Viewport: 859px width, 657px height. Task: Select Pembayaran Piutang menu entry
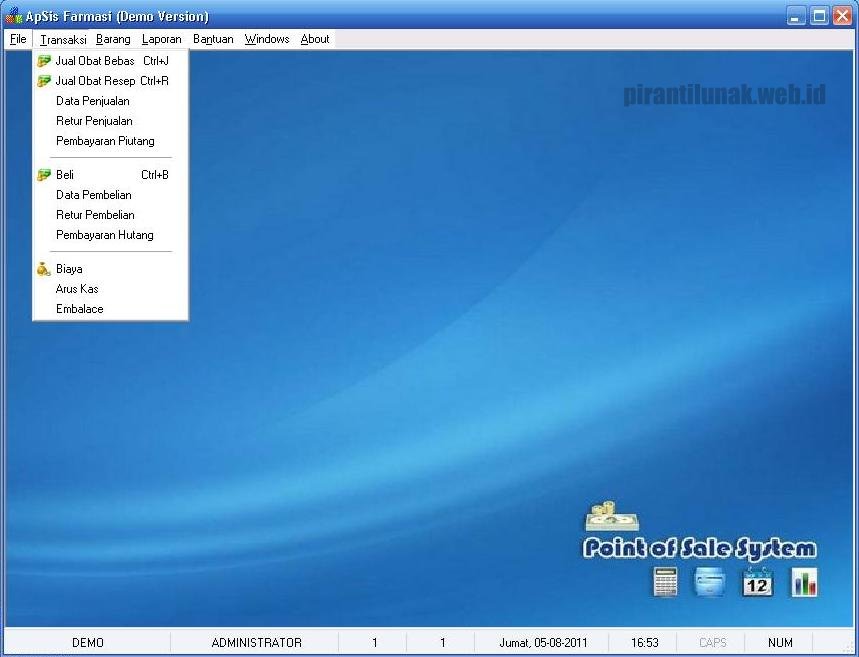[x=111, y=141]
